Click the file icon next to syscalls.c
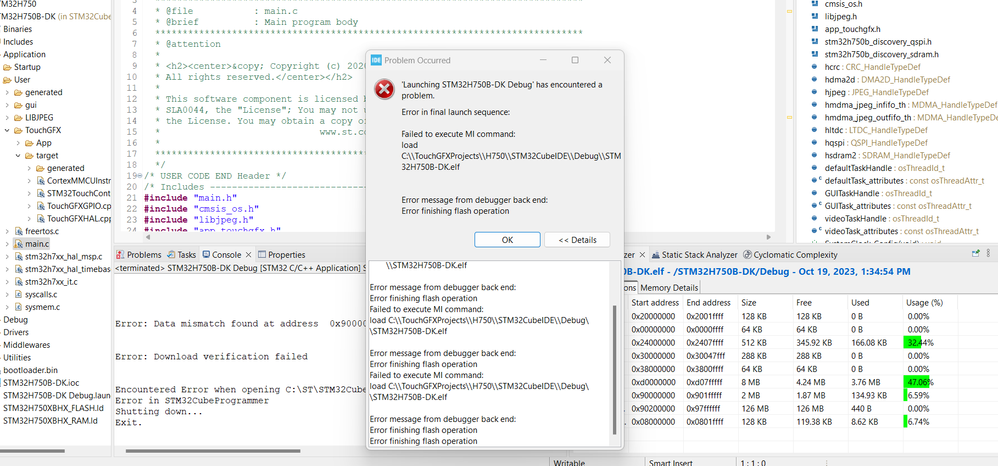This screenshot has height=466, width=998. pos(18,294)
